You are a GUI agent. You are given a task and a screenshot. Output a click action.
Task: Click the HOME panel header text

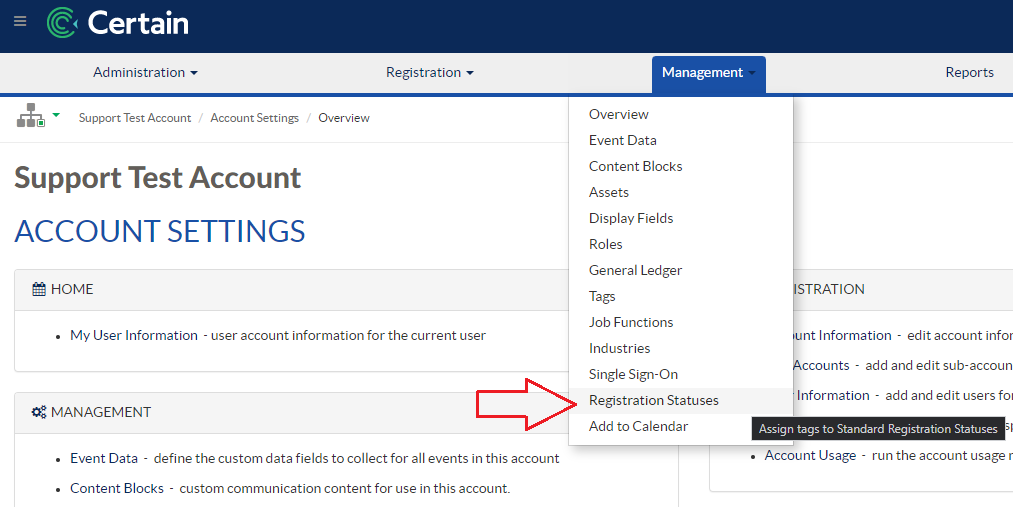(72, 289)
